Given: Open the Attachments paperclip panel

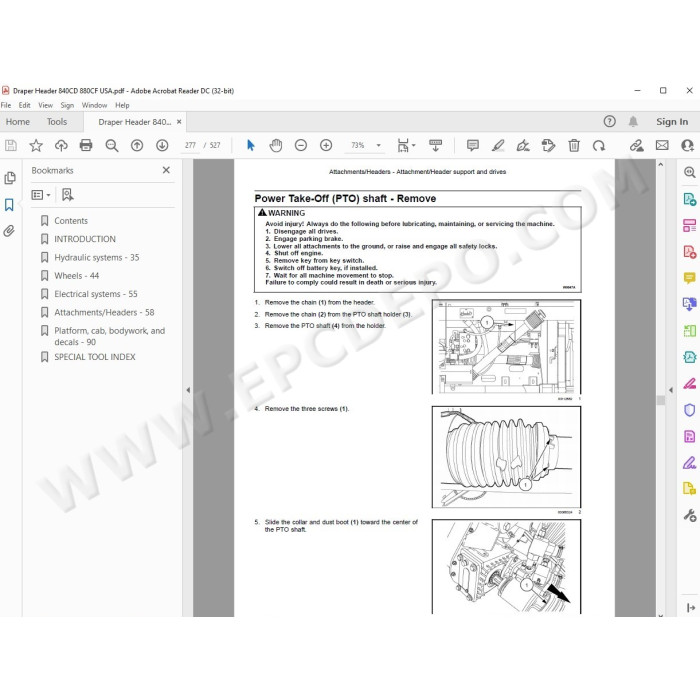Looking at the screenshot, I should point(9,231).
